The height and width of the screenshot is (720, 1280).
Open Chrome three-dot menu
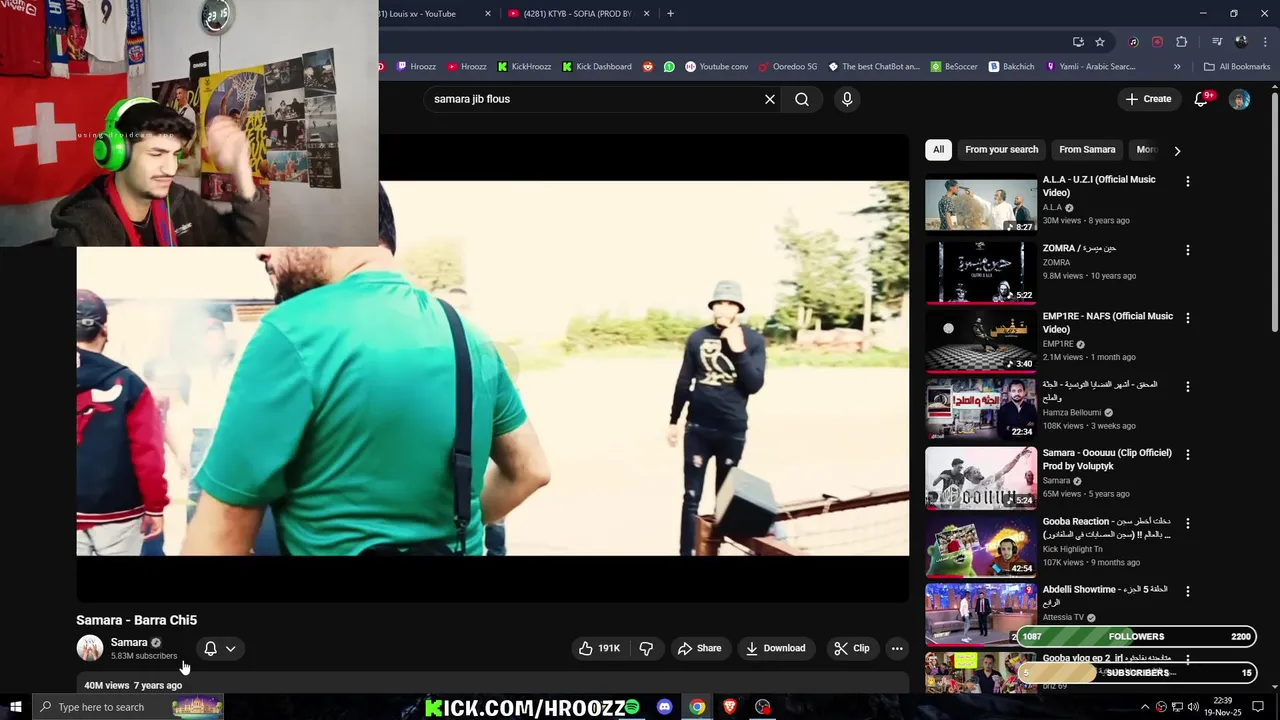point(1265,42)
